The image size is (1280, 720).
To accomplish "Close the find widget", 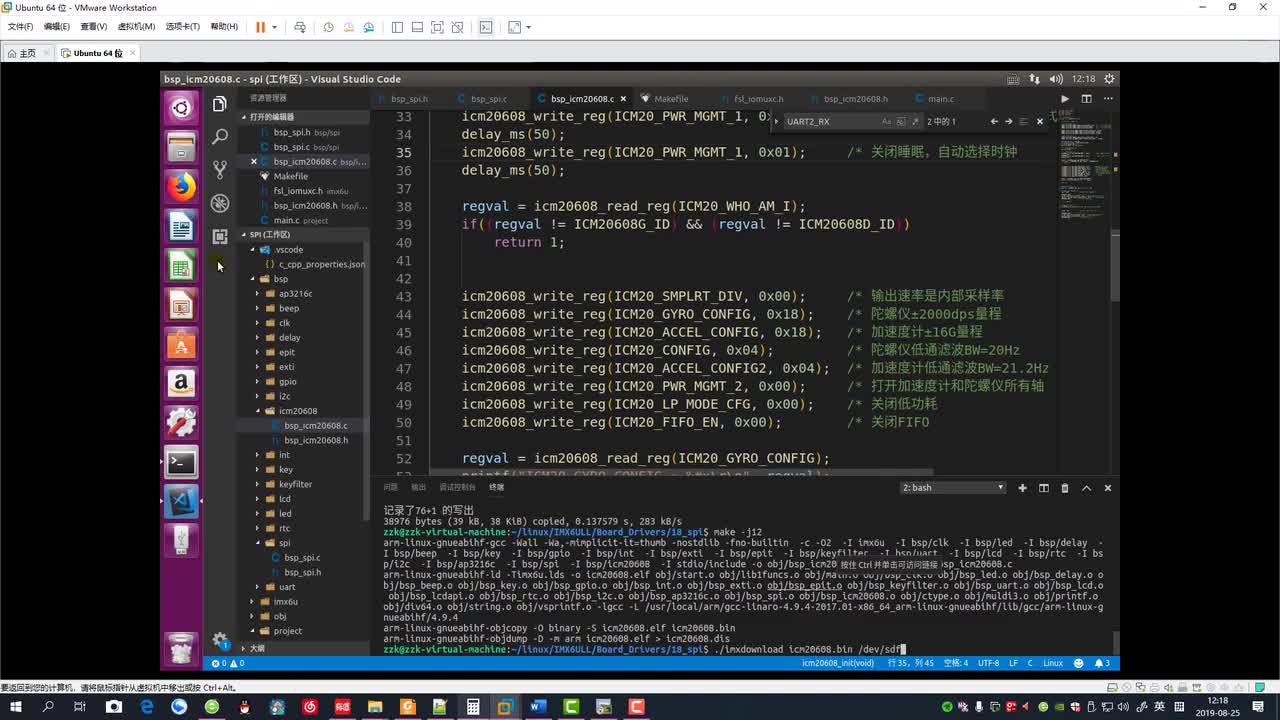I will 1040,121.
